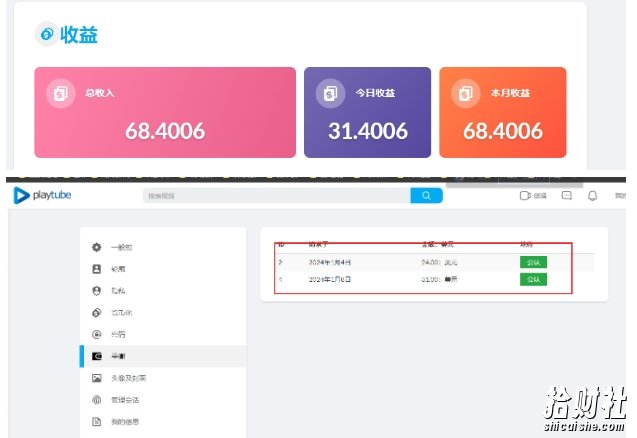The image size is (637, 438).
Task: Click the 今日收益 card icon
Action: pos(330,93)
